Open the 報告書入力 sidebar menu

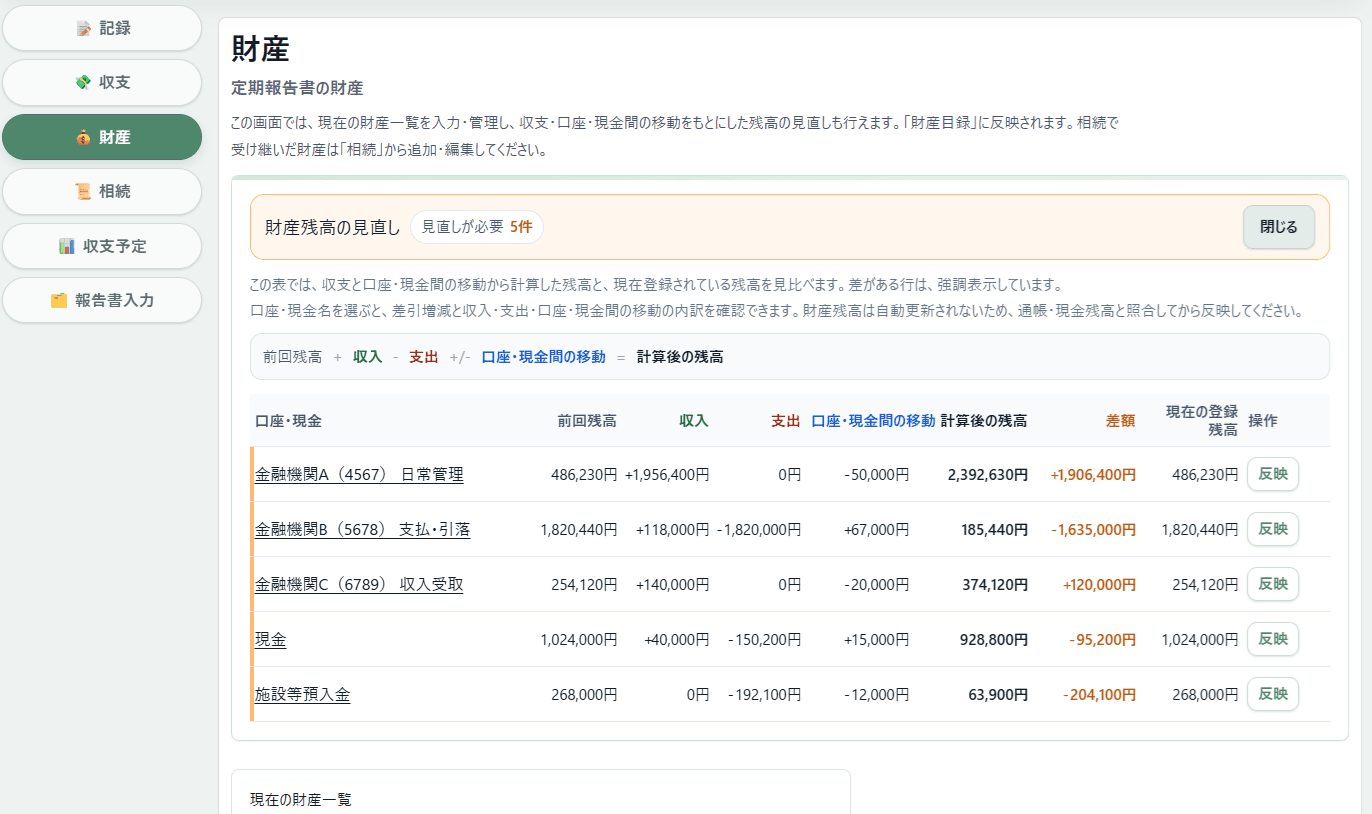point(102,300)
